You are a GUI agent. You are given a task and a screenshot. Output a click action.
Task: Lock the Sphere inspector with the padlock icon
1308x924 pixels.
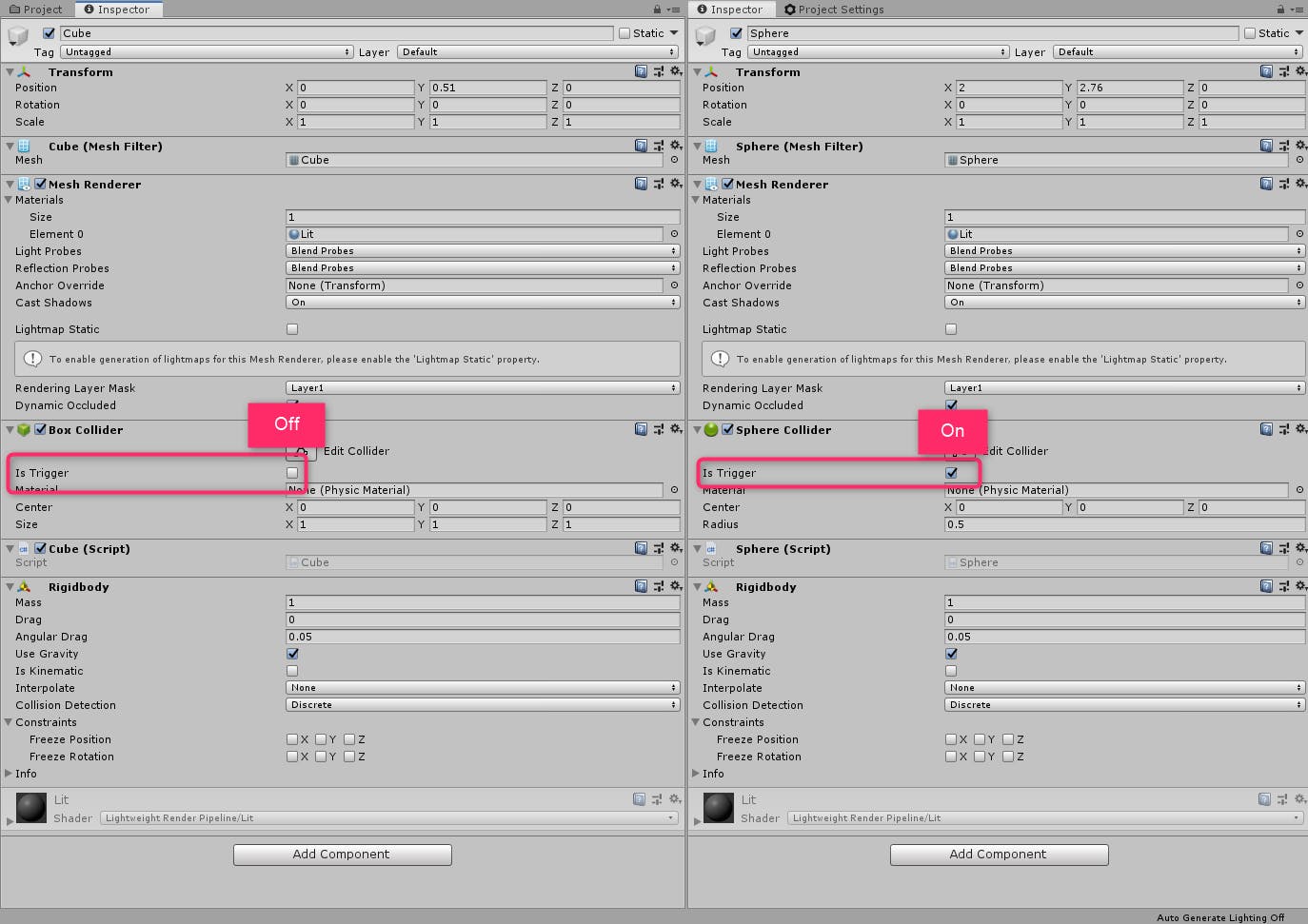coord(1281,10)
